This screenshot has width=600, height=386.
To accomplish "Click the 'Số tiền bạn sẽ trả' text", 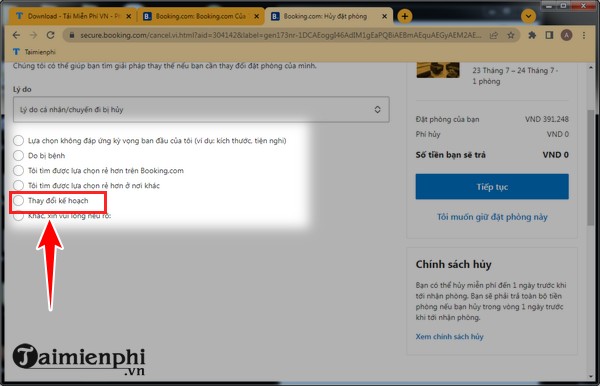I will [x=450, y=155].
